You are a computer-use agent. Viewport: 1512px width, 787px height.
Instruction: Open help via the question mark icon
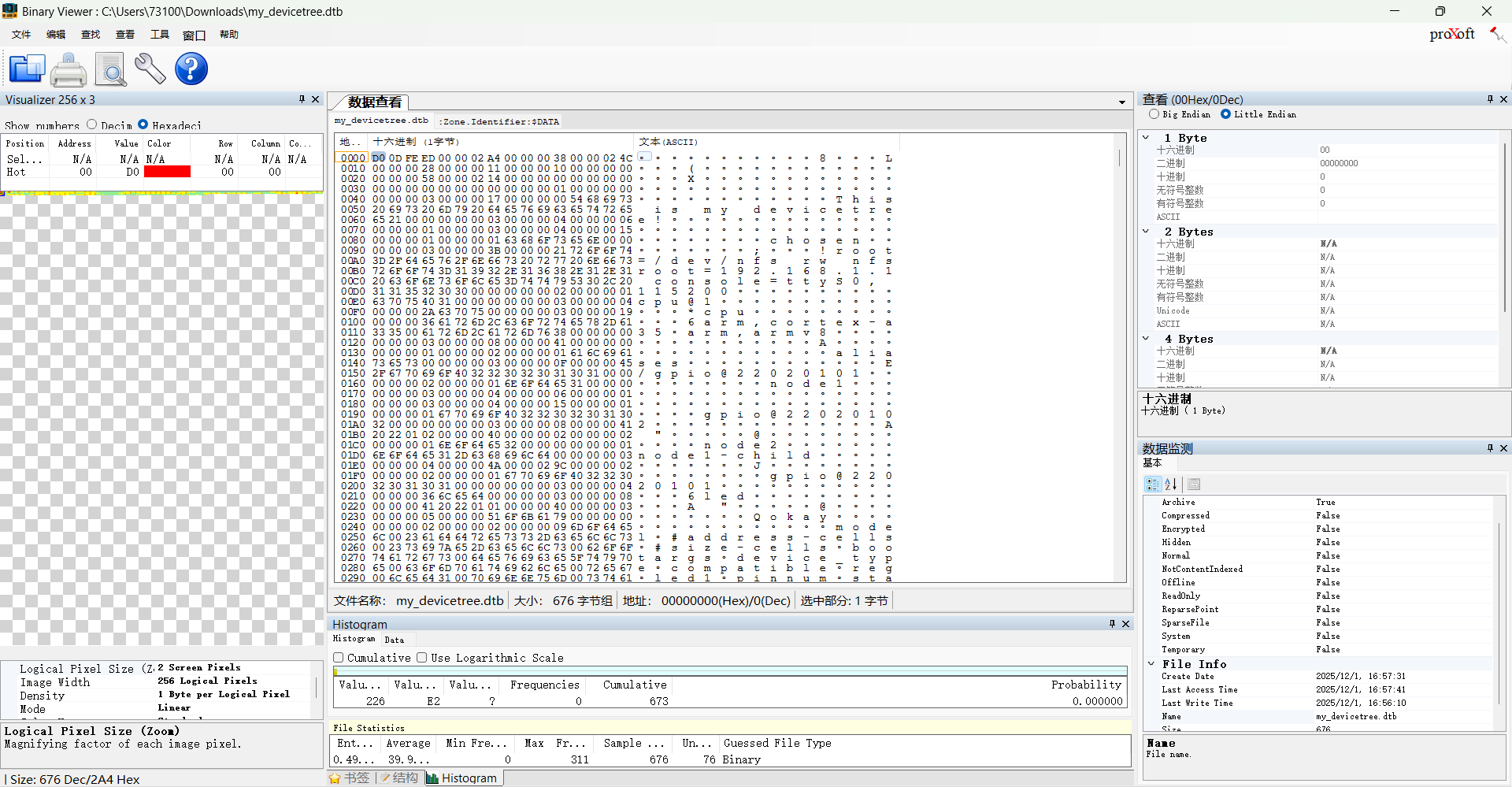pyautogui.click(x=191, y=69)
